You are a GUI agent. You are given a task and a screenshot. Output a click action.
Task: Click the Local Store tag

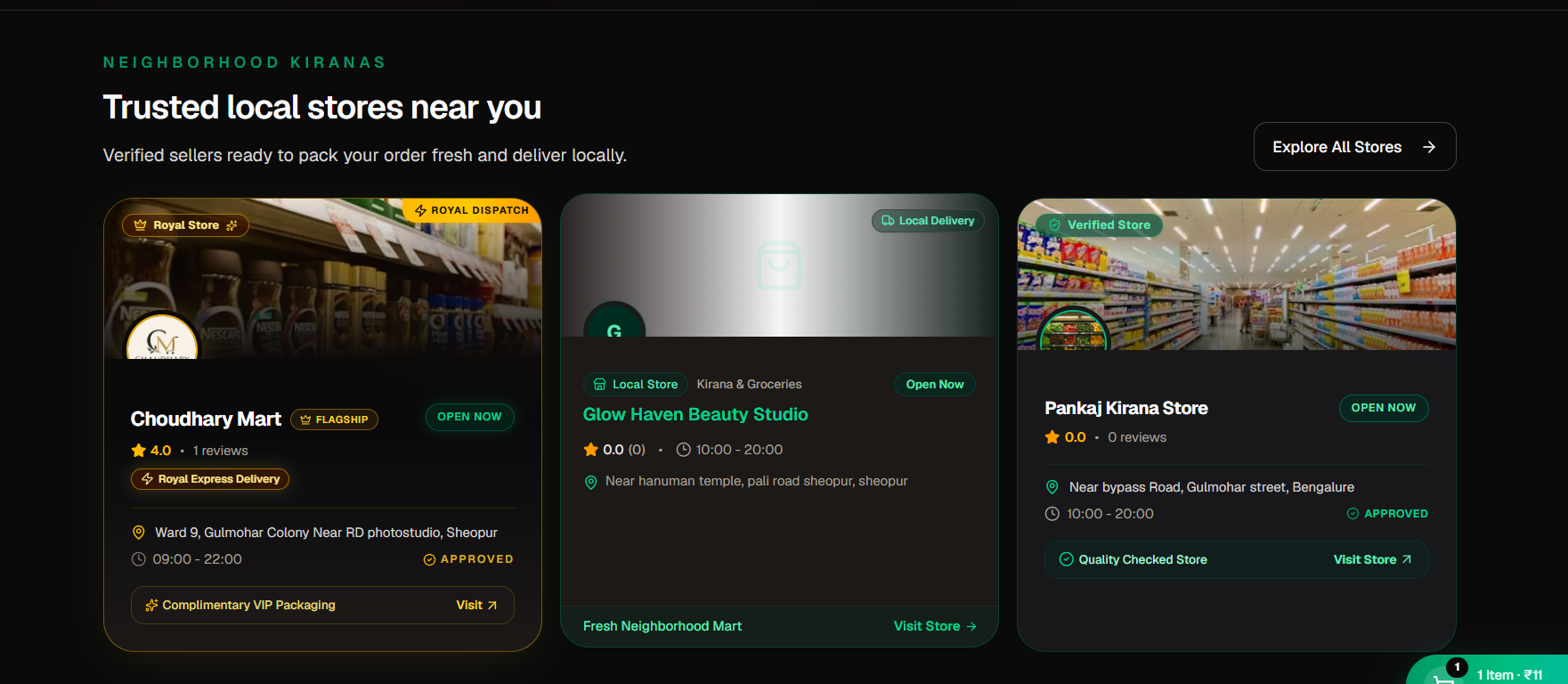(636, 384)
